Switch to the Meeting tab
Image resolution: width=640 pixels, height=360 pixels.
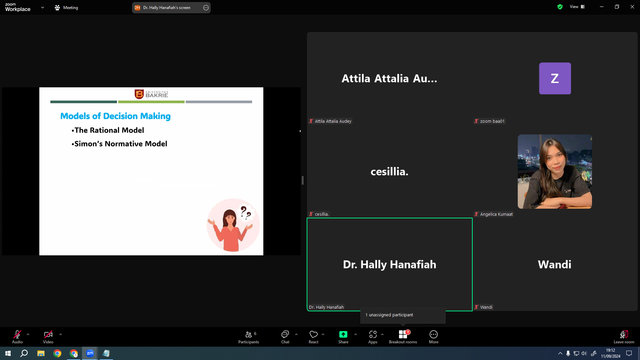coord(66,7)
